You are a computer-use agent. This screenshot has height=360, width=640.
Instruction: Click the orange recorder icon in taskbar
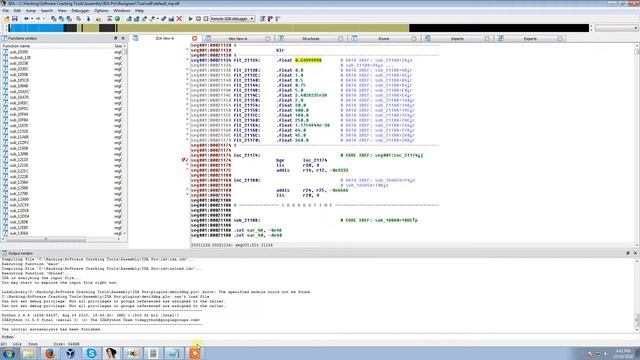[x=195, y=353]
